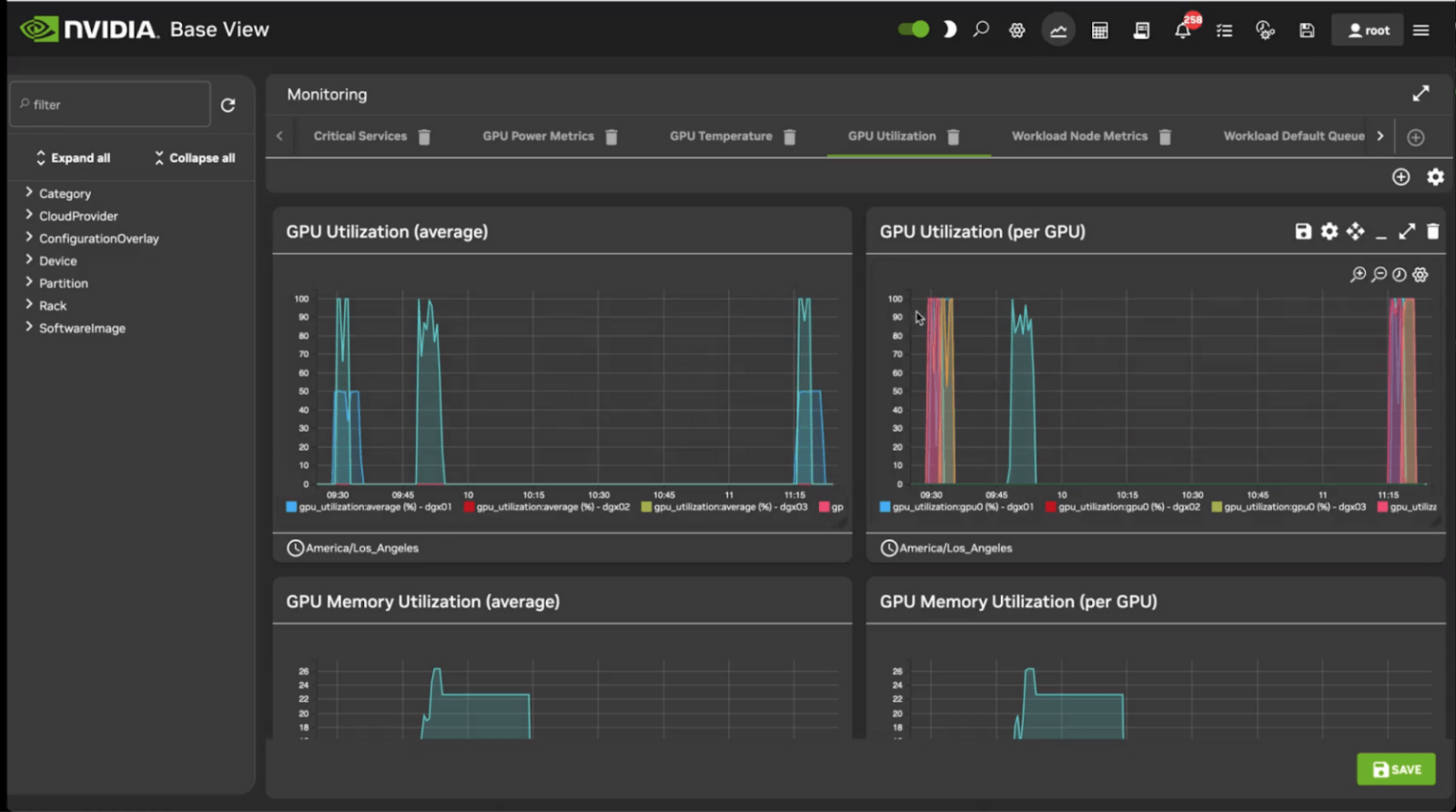The width and height of the screenshot is (1456, 812).
Task: Click the Expand all button
Action: tap(73, 158)
